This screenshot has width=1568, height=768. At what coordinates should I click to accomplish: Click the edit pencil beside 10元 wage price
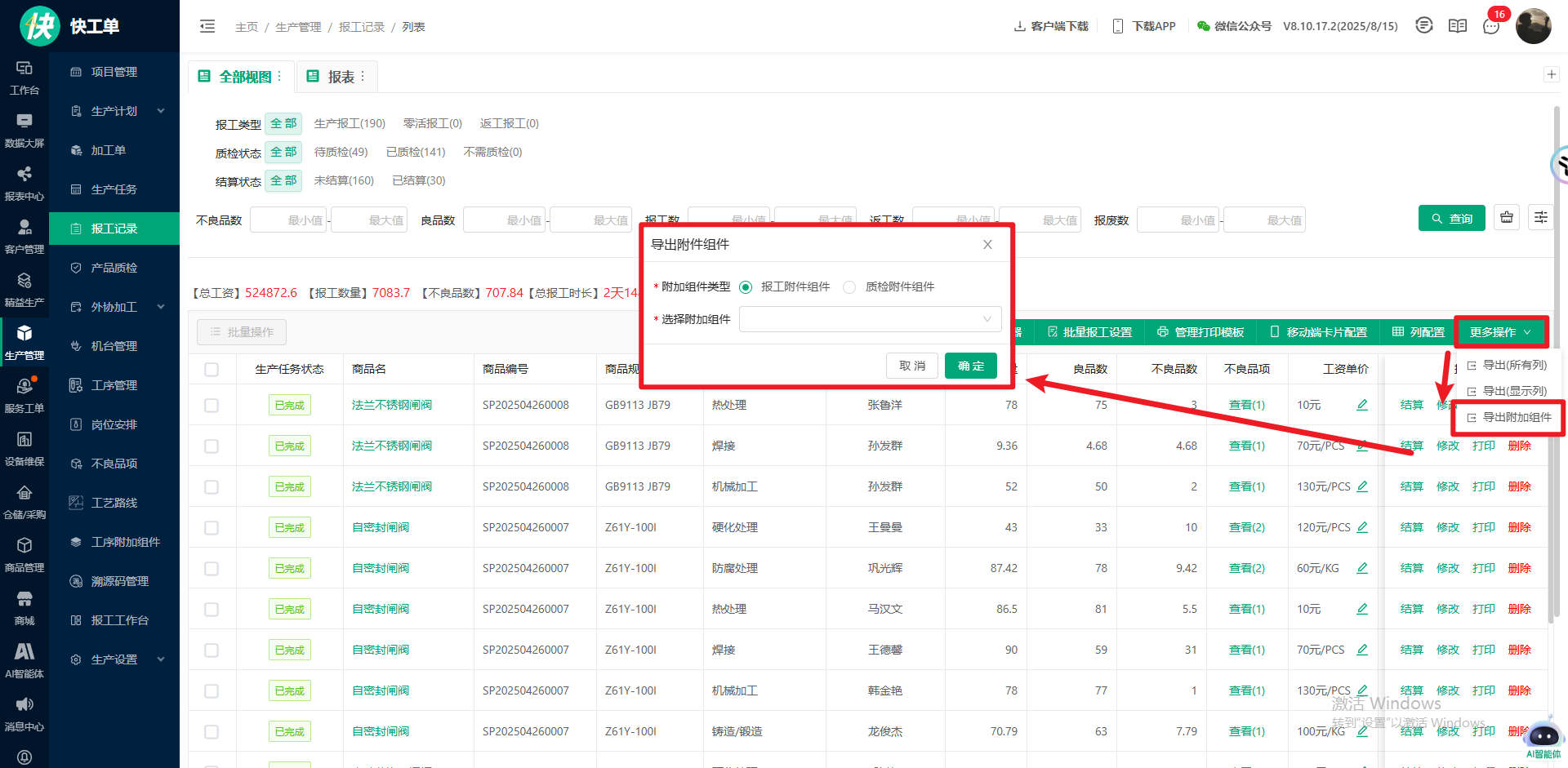[x=1362, y=405]
